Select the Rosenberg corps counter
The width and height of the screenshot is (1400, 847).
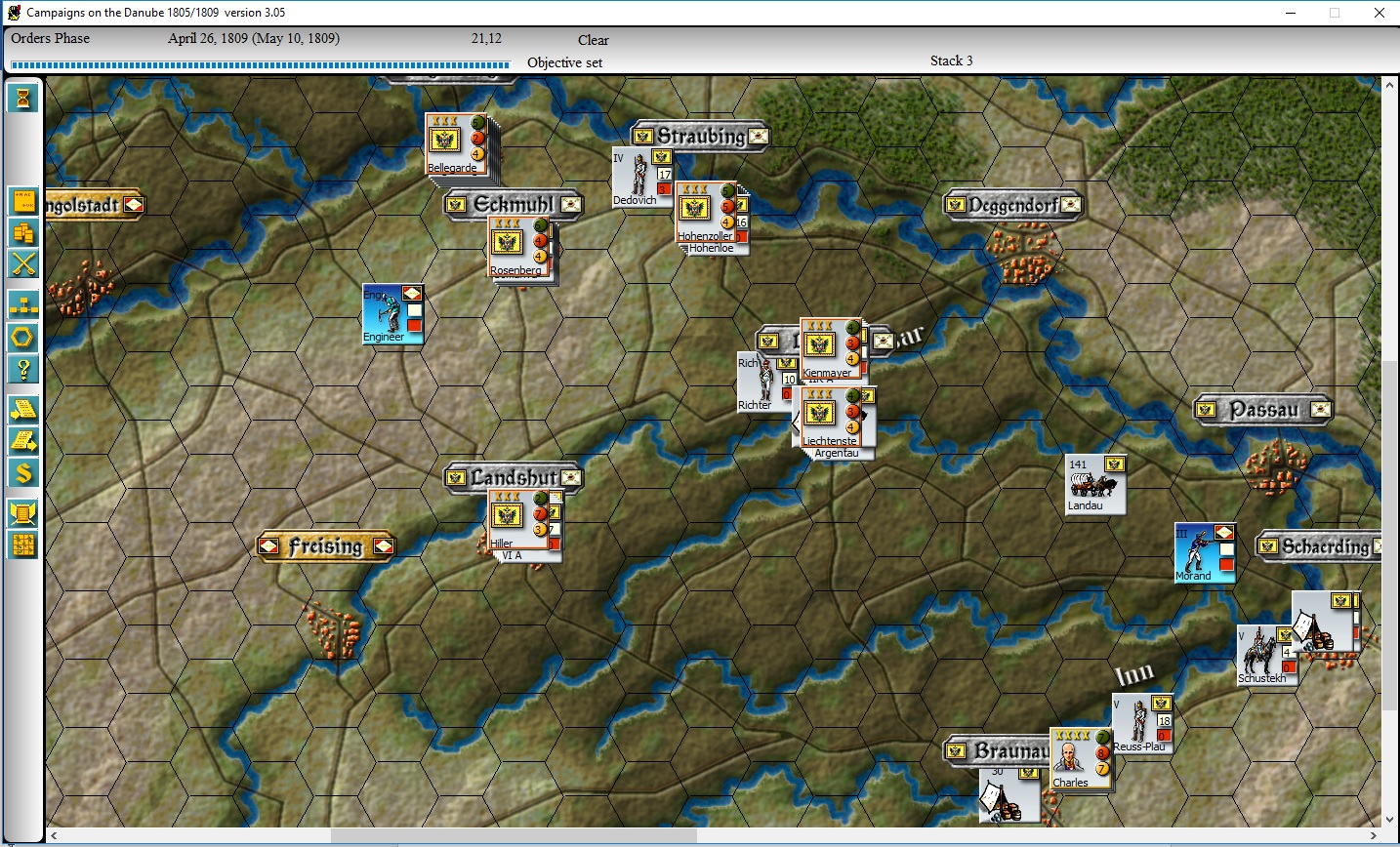tap(519, 247)
